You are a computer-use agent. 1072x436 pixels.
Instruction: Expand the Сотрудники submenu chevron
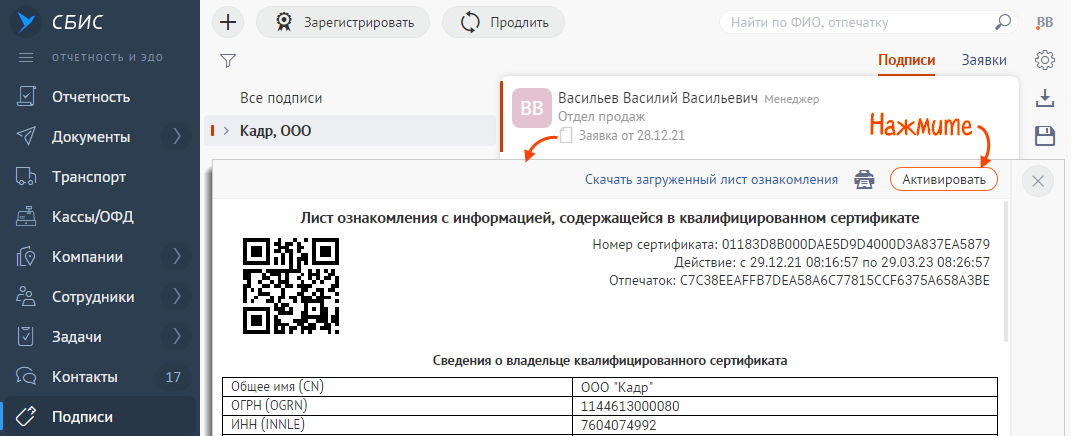coord(177,297)
